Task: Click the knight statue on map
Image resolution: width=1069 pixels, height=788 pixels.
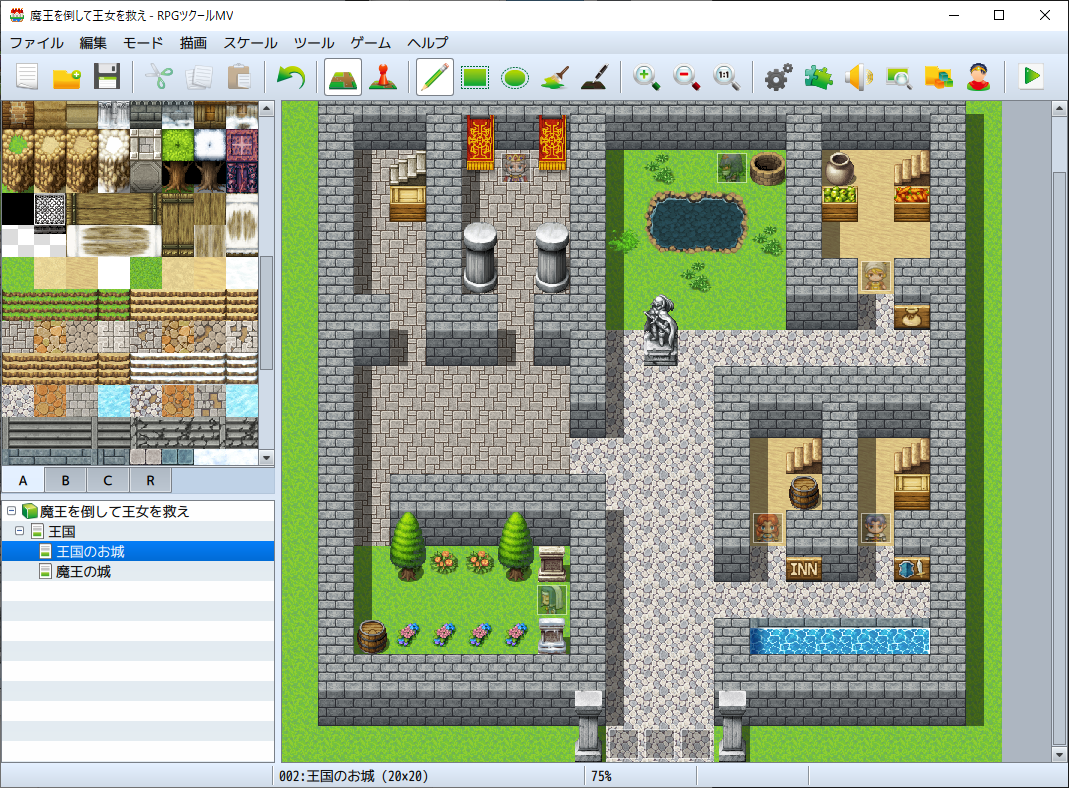Action: click(660, 330)
